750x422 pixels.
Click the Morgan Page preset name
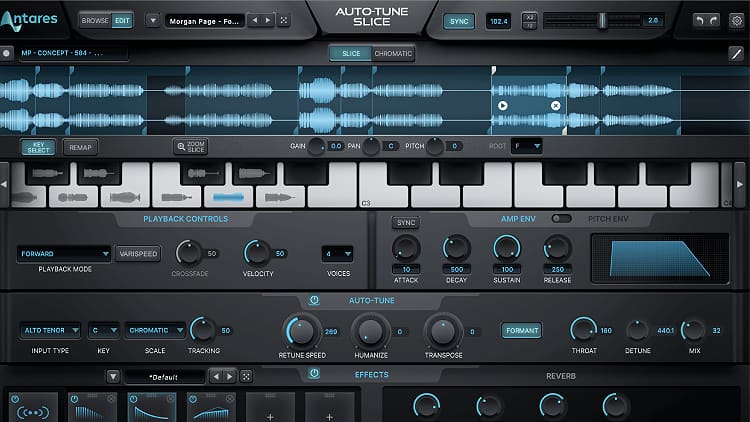tap(204, 21)
